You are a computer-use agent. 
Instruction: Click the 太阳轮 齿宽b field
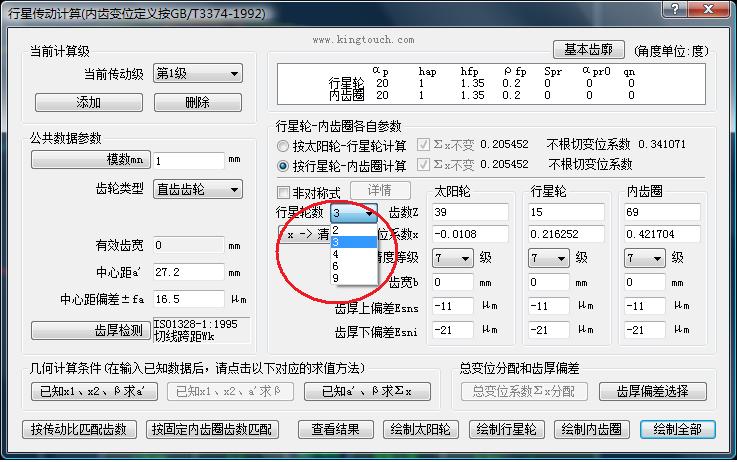[453, 282]
